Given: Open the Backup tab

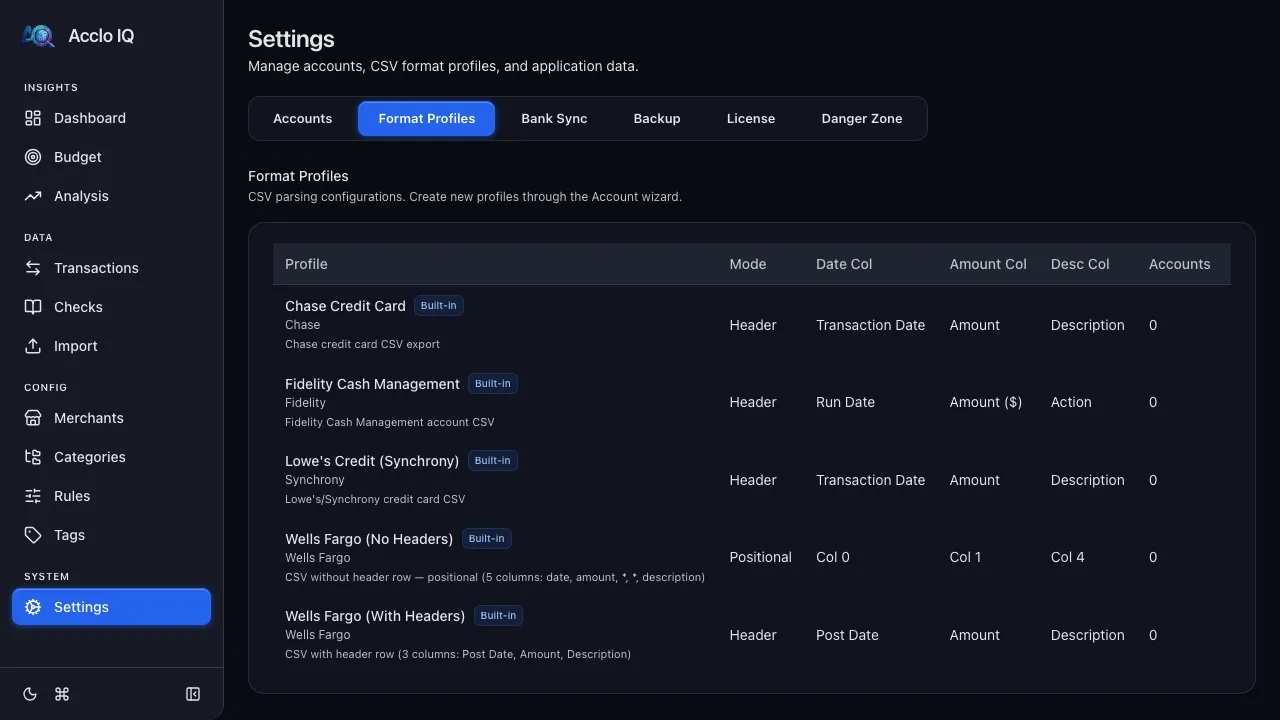Looking at the screenshot, I should (x=657, y=118).
